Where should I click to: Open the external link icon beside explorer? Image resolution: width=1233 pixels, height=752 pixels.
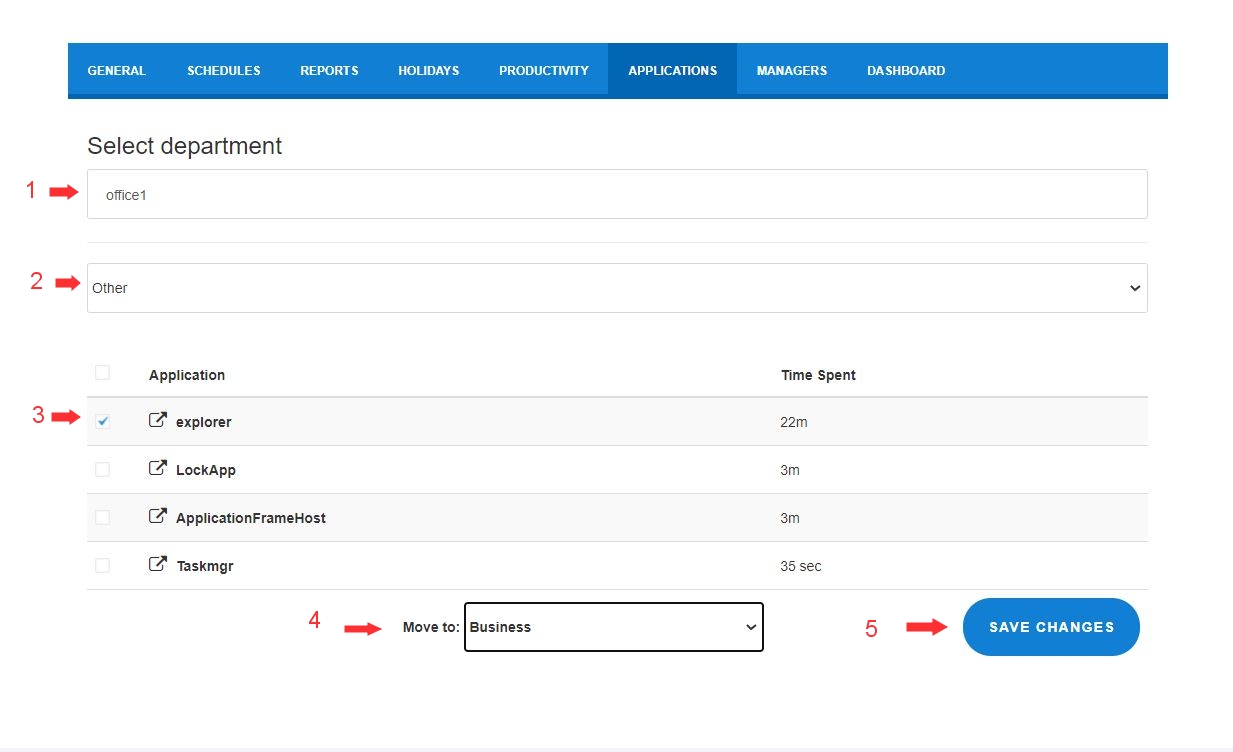pos(157,421)
